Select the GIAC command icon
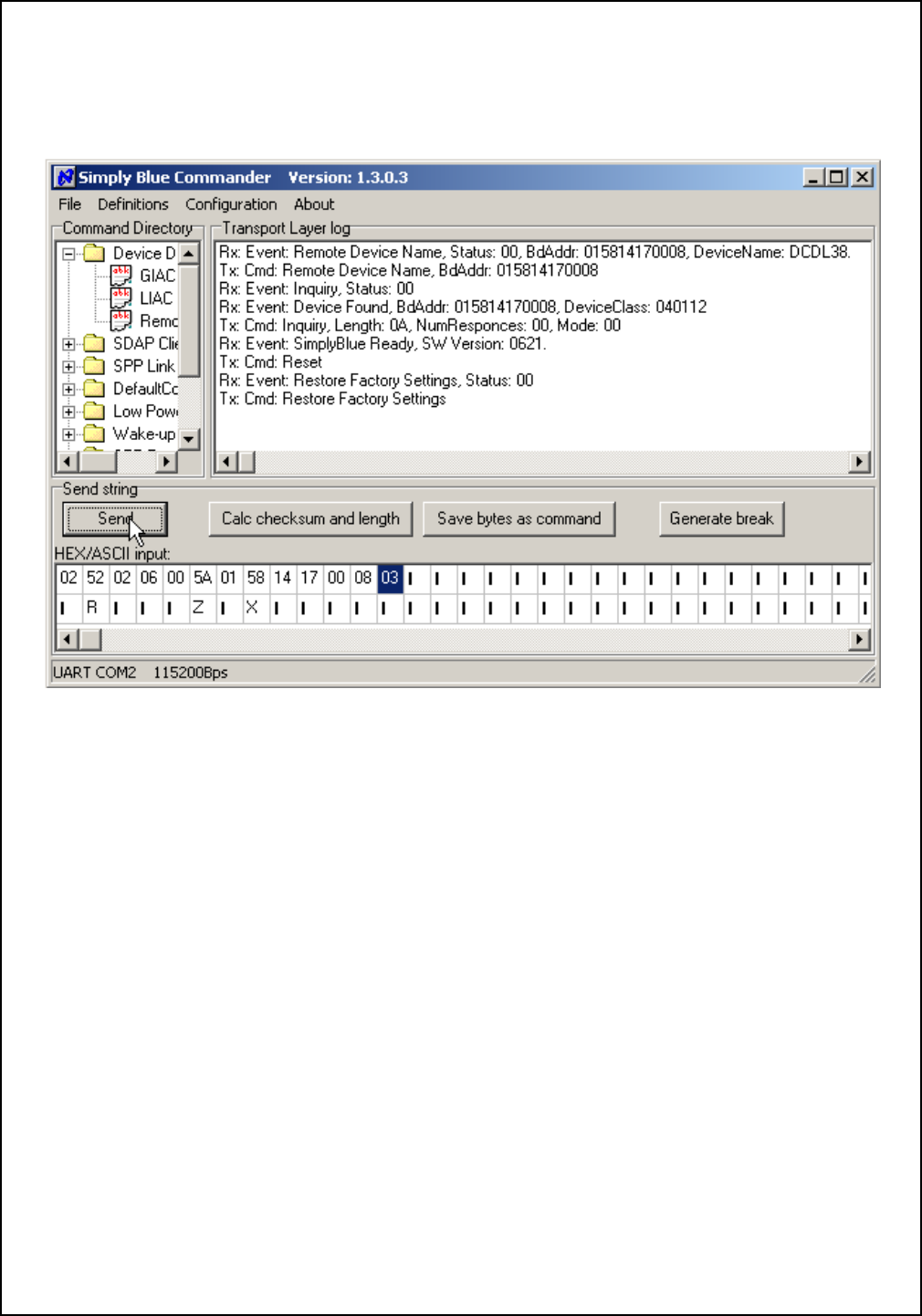Image resolution: width=922 pixels, height=1316 pixels. point(121,275)
